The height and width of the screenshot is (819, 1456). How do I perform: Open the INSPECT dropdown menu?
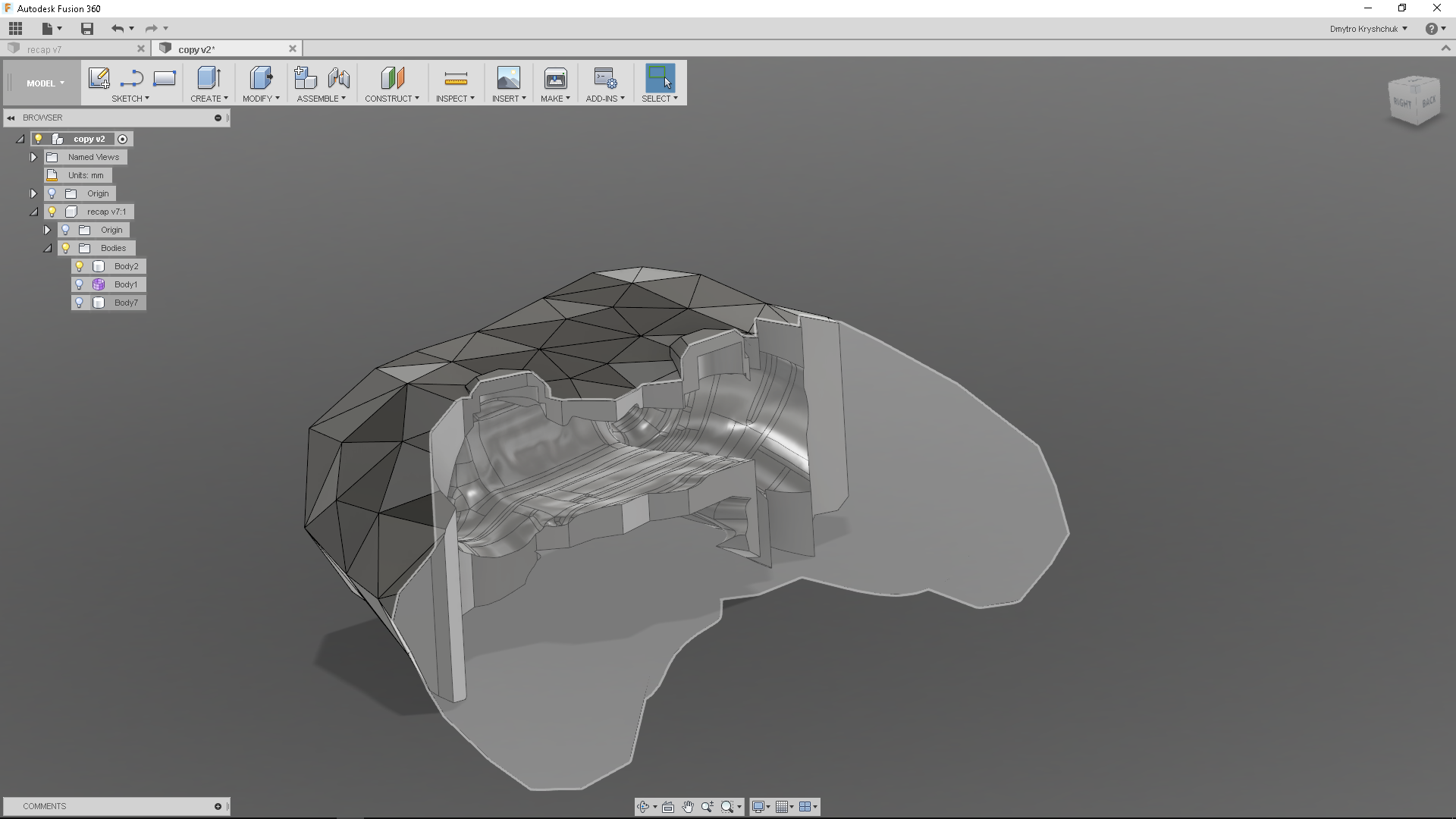tap(455, 99)
